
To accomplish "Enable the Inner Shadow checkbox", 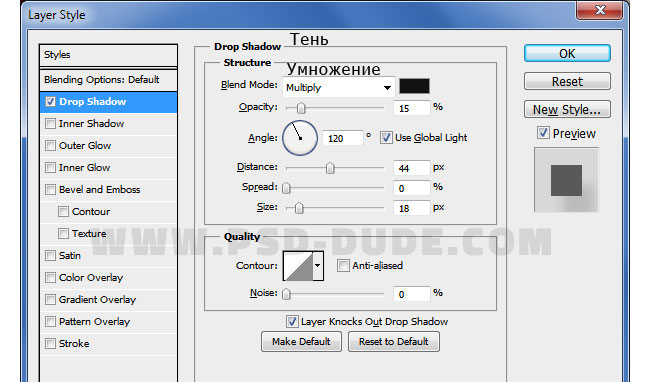I will (x=51, y=123).
